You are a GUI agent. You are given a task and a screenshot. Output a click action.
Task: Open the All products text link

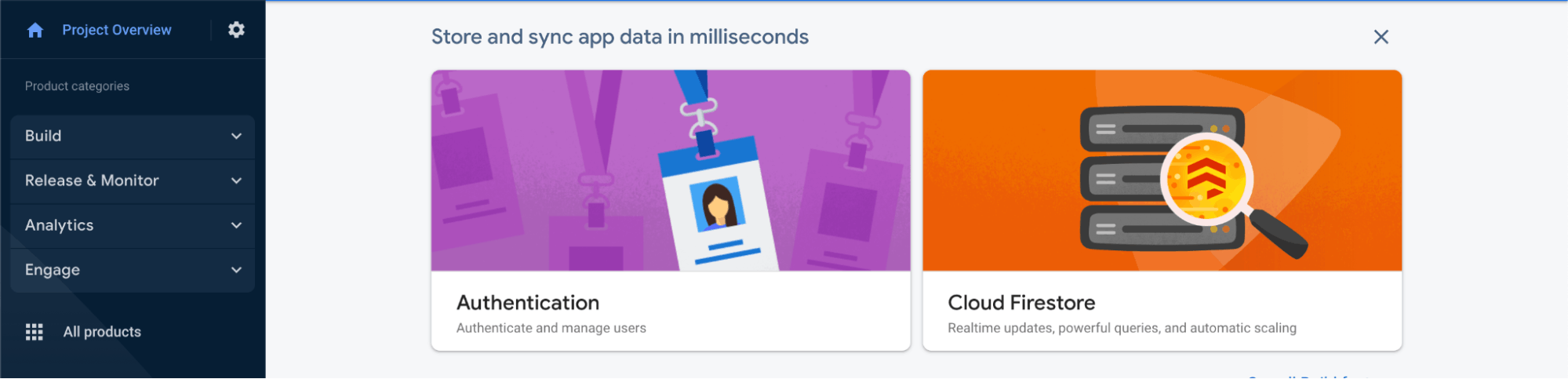point(102,332)
